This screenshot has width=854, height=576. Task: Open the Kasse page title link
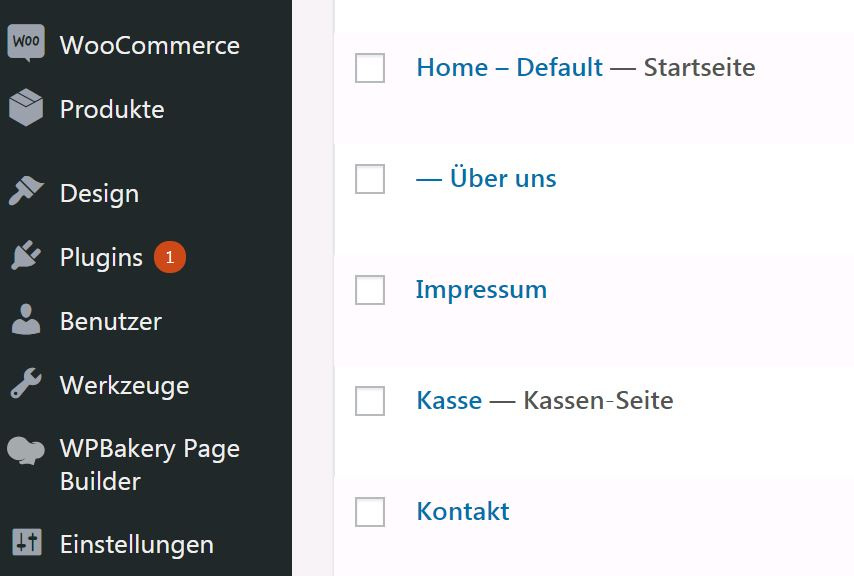pyautogui.click(x=449, y=401)
